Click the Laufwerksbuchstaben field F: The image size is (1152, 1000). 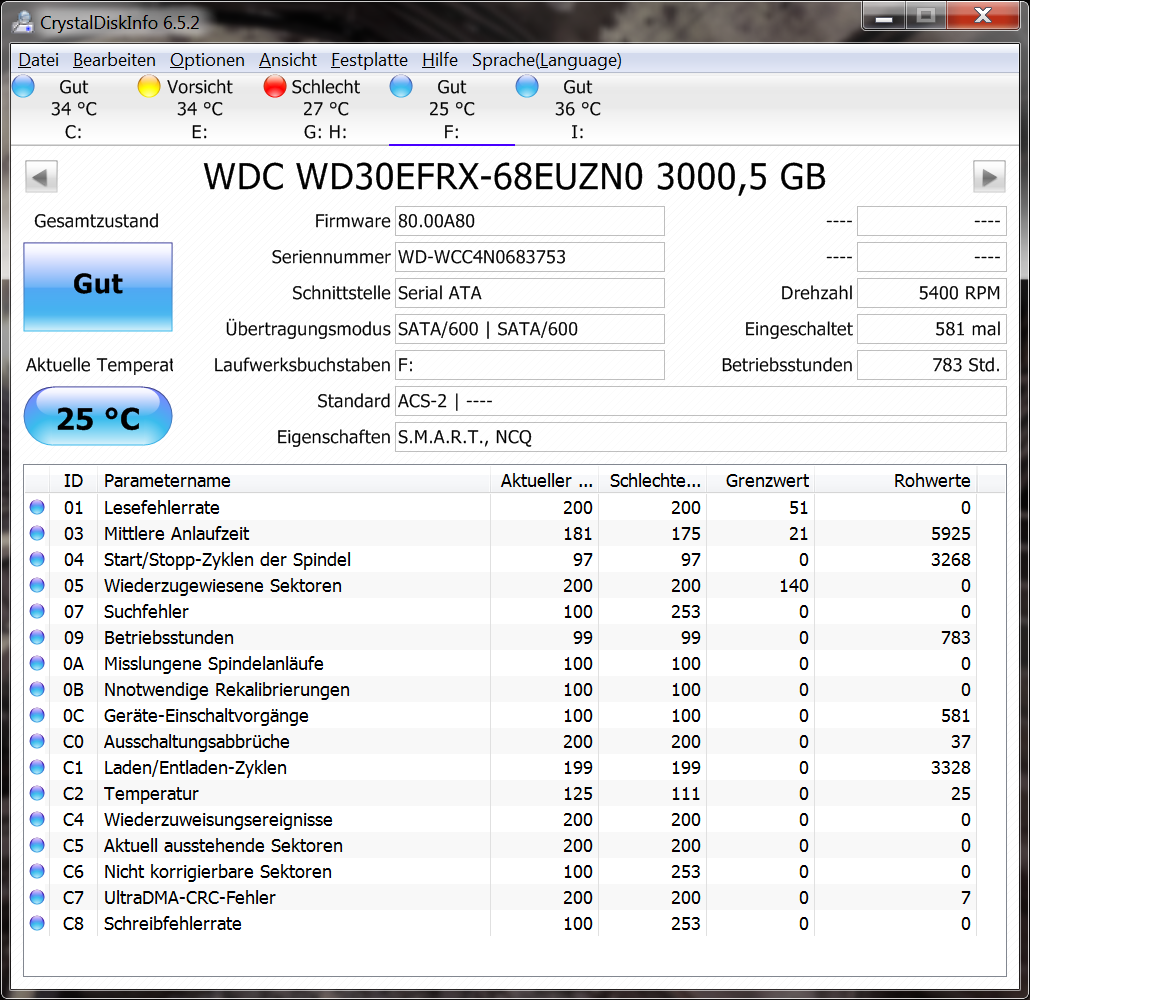click(x=530, y=365)
